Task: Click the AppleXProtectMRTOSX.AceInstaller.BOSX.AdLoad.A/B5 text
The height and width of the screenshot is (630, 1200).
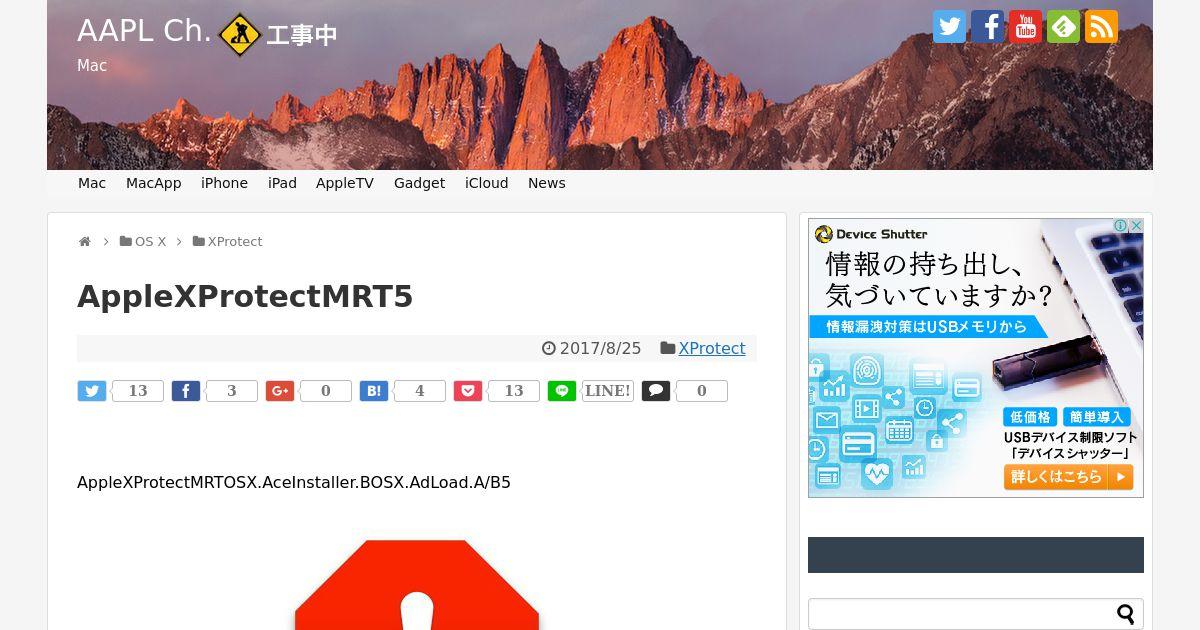Action: pos(294,483)
